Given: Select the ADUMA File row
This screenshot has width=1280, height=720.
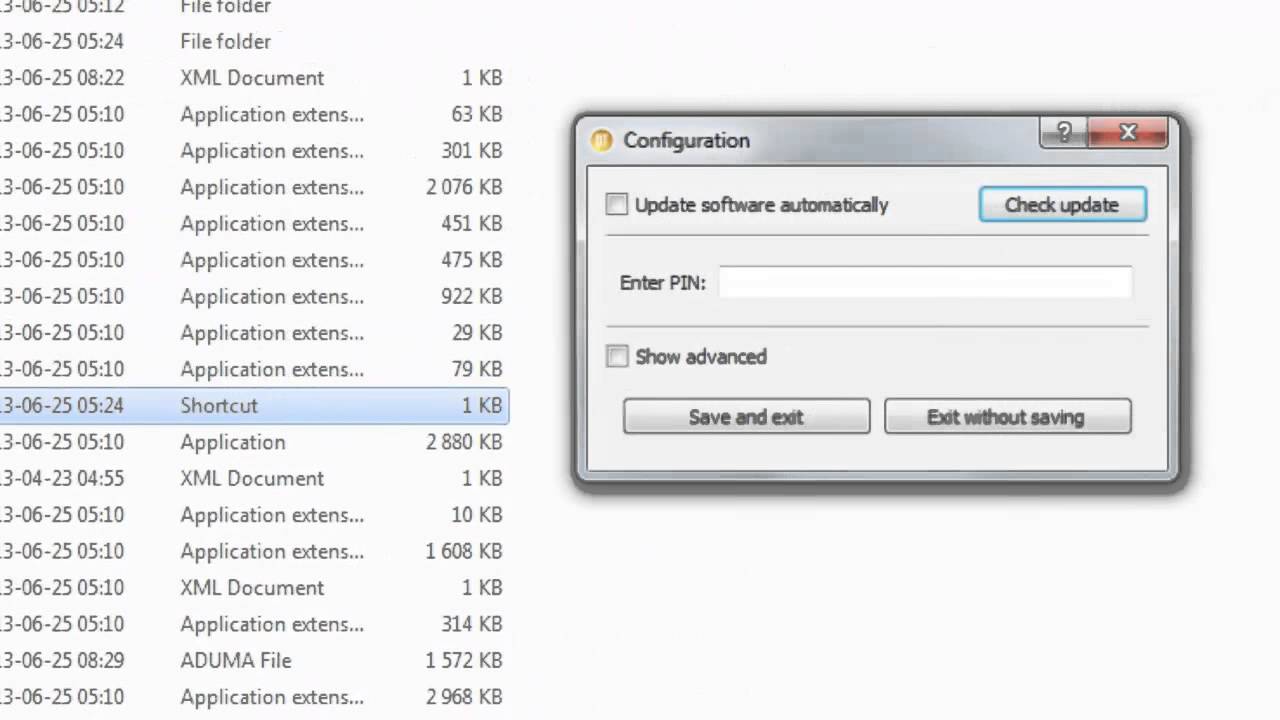Looking at the screenshot, I should click(254, 661).
